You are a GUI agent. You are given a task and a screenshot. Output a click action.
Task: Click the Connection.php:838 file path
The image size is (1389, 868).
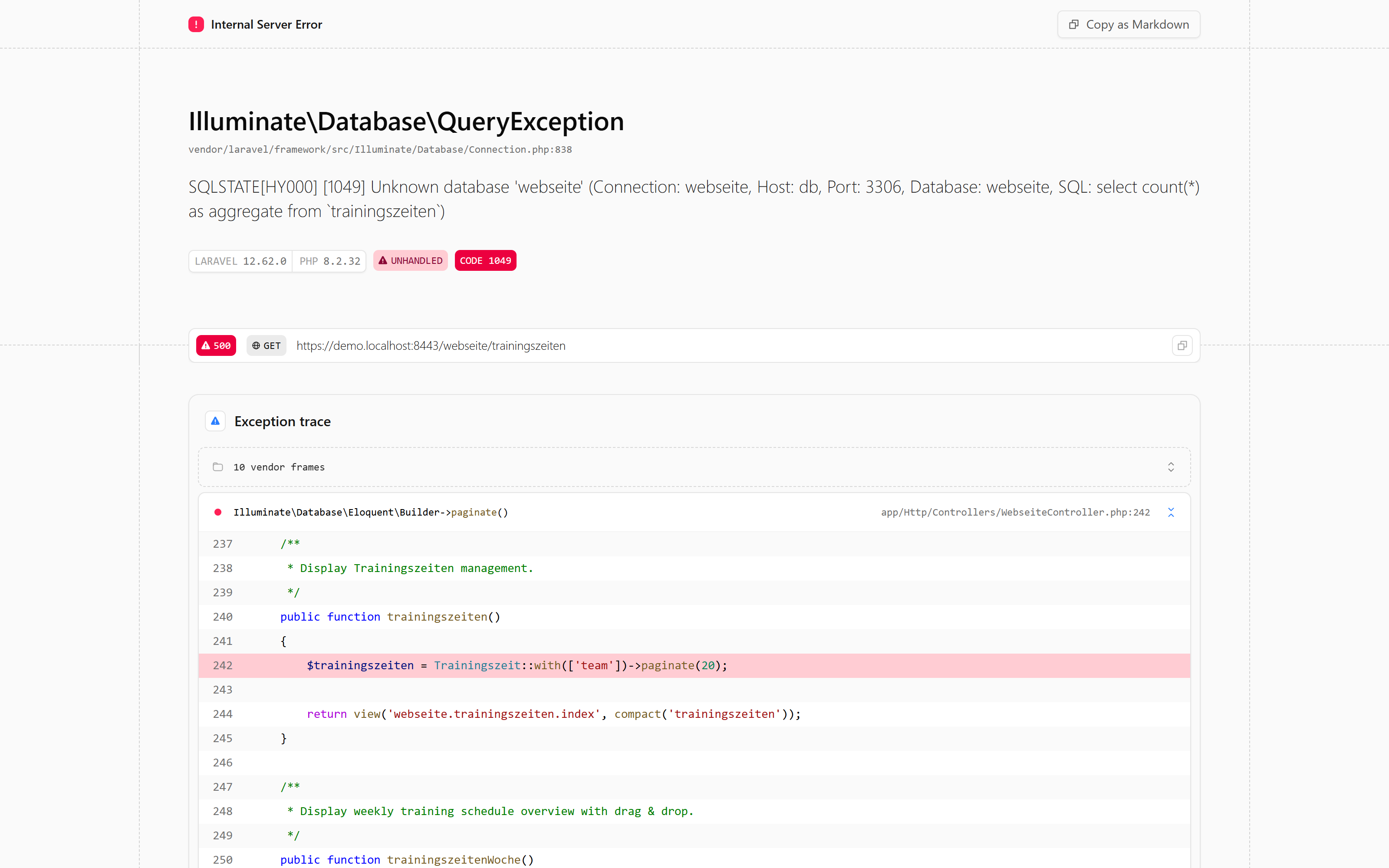click(380, 149)
